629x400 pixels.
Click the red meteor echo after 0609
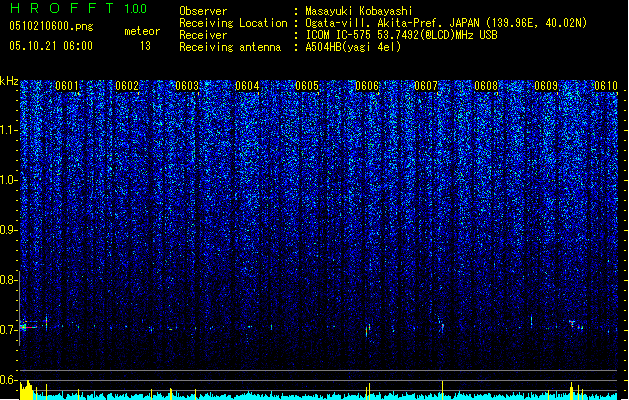572,323
